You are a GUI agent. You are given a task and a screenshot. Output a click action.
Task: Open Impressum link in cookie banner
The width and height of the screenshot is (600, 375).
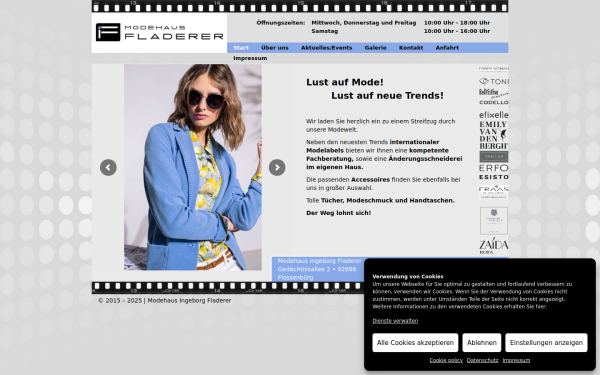click(516, 360)
